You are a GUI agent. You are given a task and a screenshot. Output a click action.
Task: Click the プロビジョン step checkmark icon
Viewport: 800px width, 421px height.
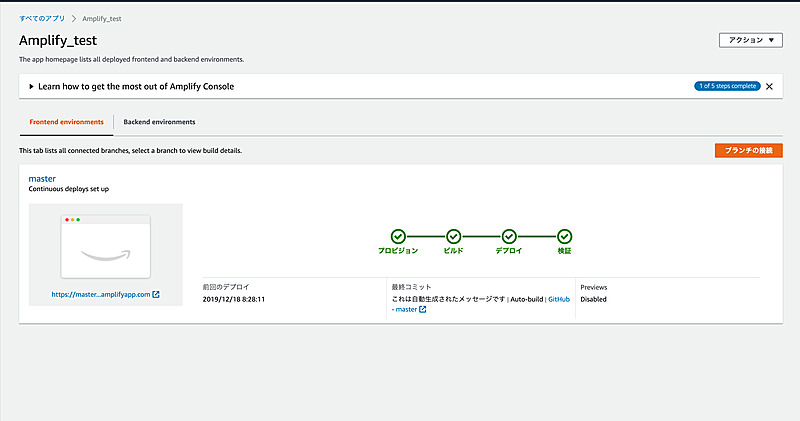point(398,236)
